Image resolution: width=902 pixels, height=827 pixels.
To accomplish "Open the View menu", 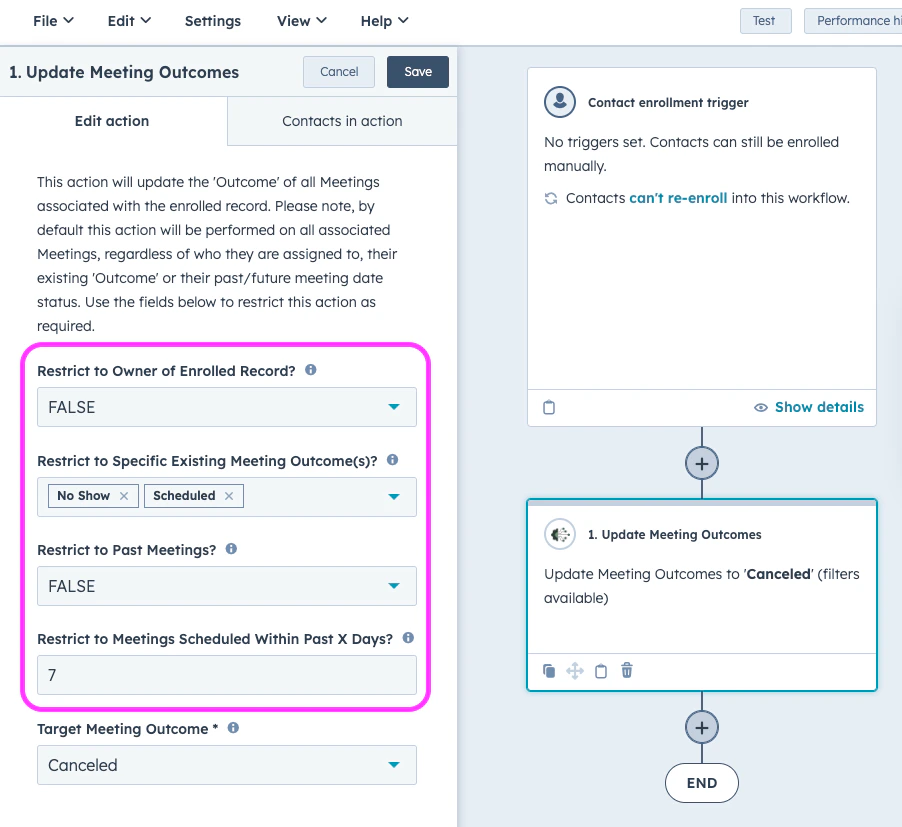I will coord(301,20).
